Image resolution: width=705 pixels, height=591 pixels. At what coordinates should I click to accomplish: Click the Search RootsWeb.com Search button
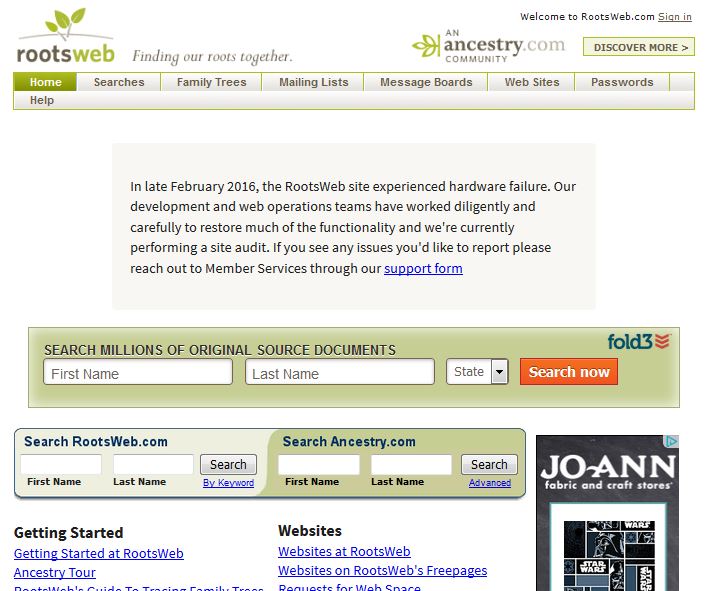click(x=228, y=465)
